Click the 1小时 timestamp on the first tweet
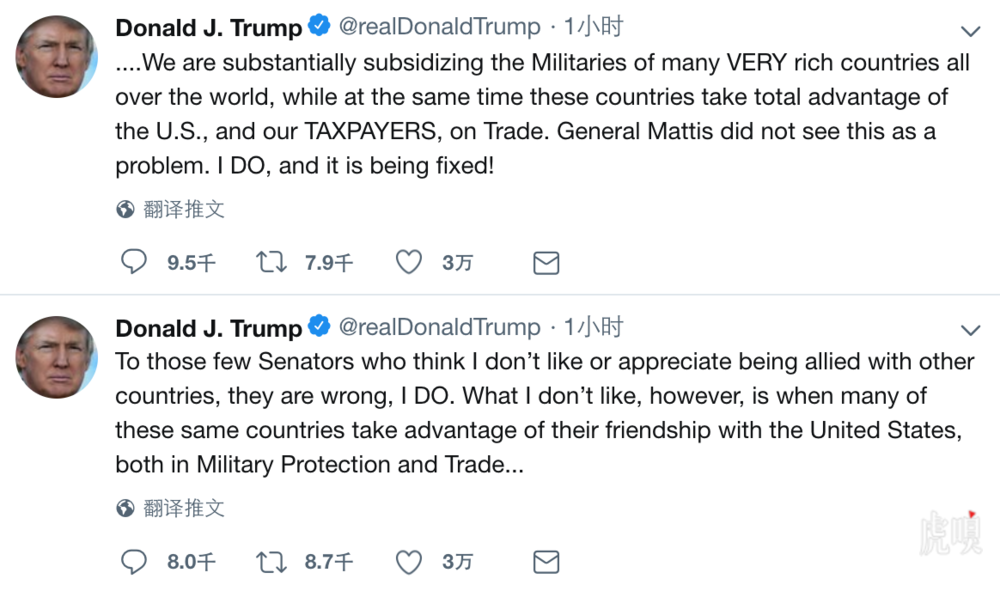Screen dimensions: 1000x591 (x=593, y=28)
